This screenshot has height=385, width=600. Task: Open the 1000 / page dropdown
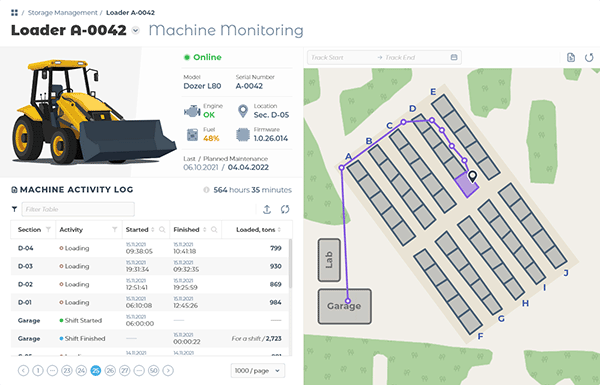258,370
